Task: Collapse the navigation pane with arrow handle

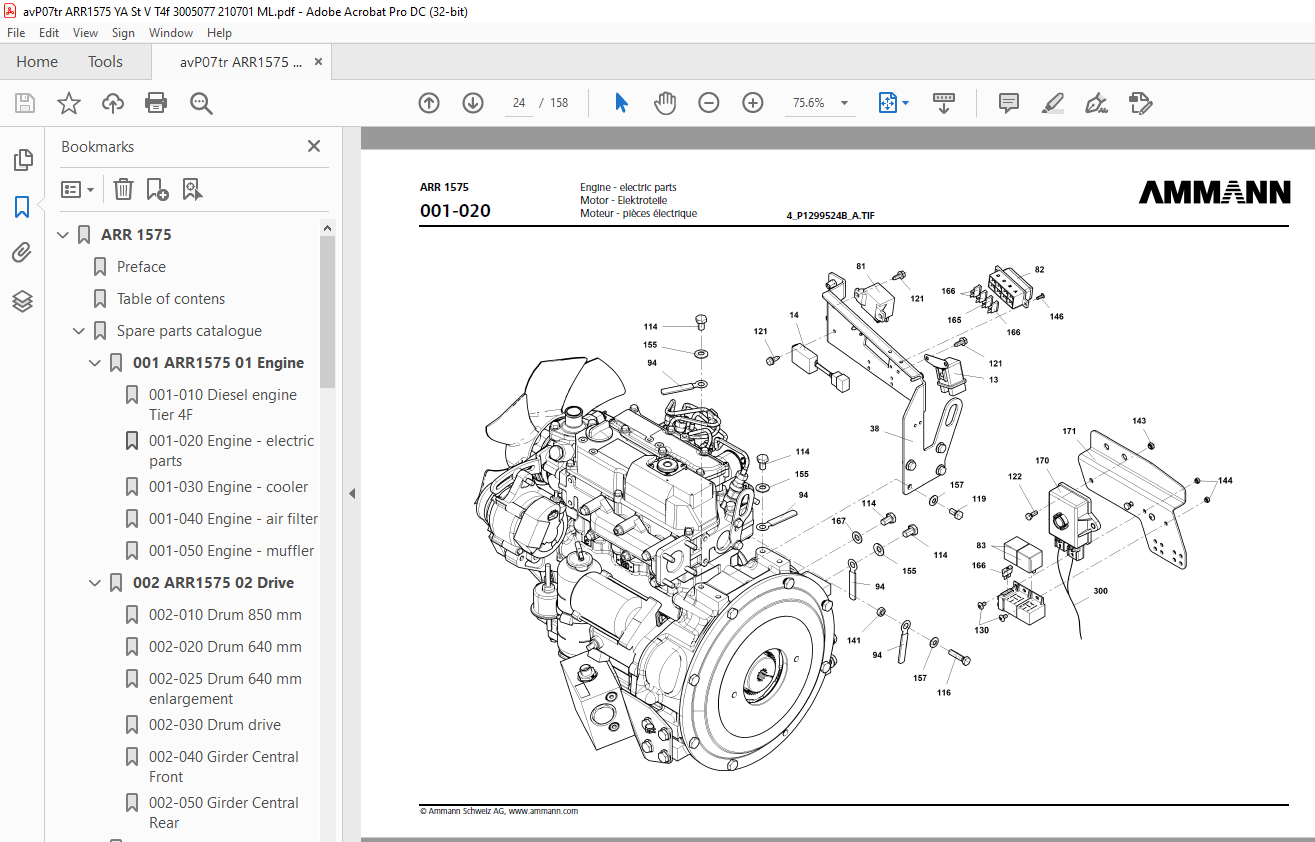Action: pos(351,493)
